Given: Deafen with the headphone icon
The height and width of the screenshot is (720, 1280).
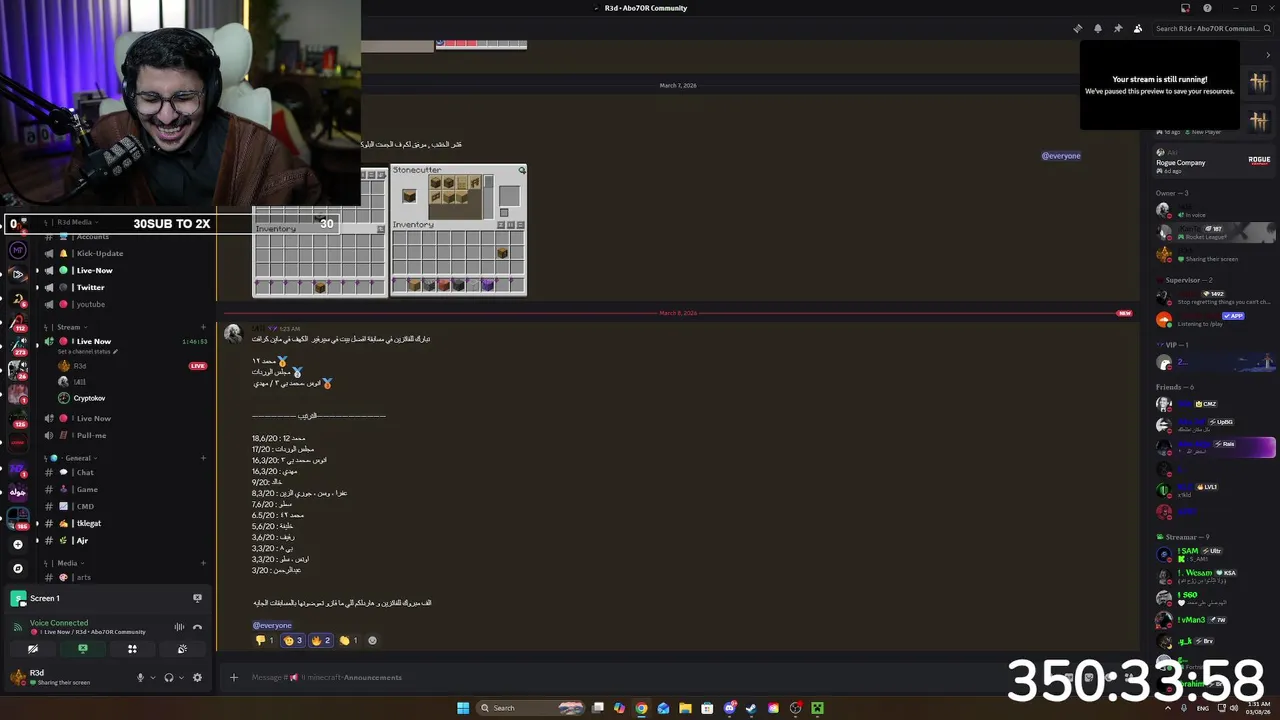Looking at the screenshot, I should [168, 677].
